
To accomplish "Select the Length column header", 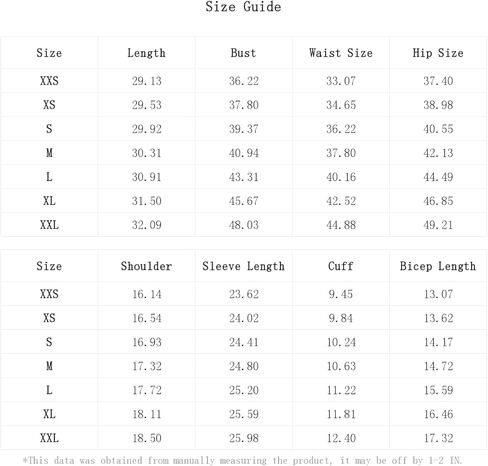I will pyautogui.click(x=146, y=53).
